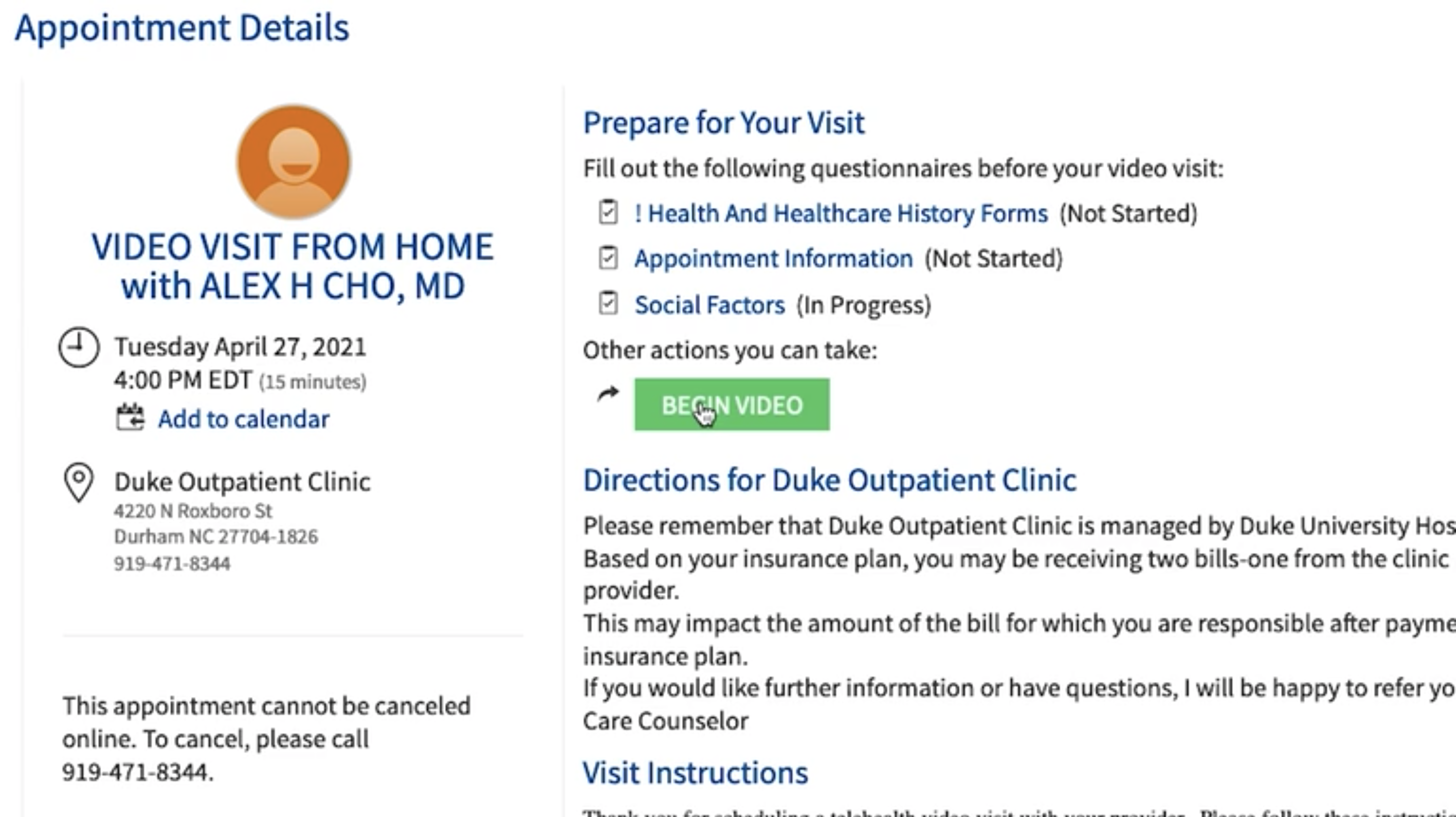Click BEGIN VIDEO to start the visit
This screenshot has height=817, width=1456.
click(x=732, y=404)
